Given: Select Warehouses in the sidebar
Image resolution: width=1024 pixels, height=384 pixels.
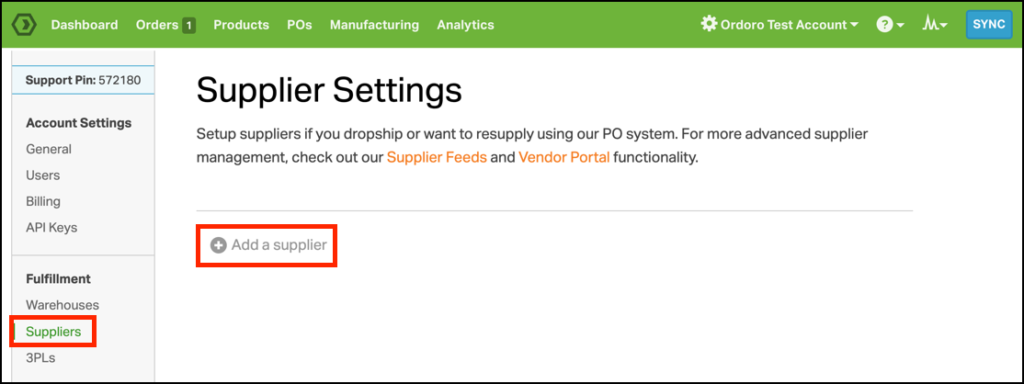Looking at the screenshot, I should coord(63,305).
